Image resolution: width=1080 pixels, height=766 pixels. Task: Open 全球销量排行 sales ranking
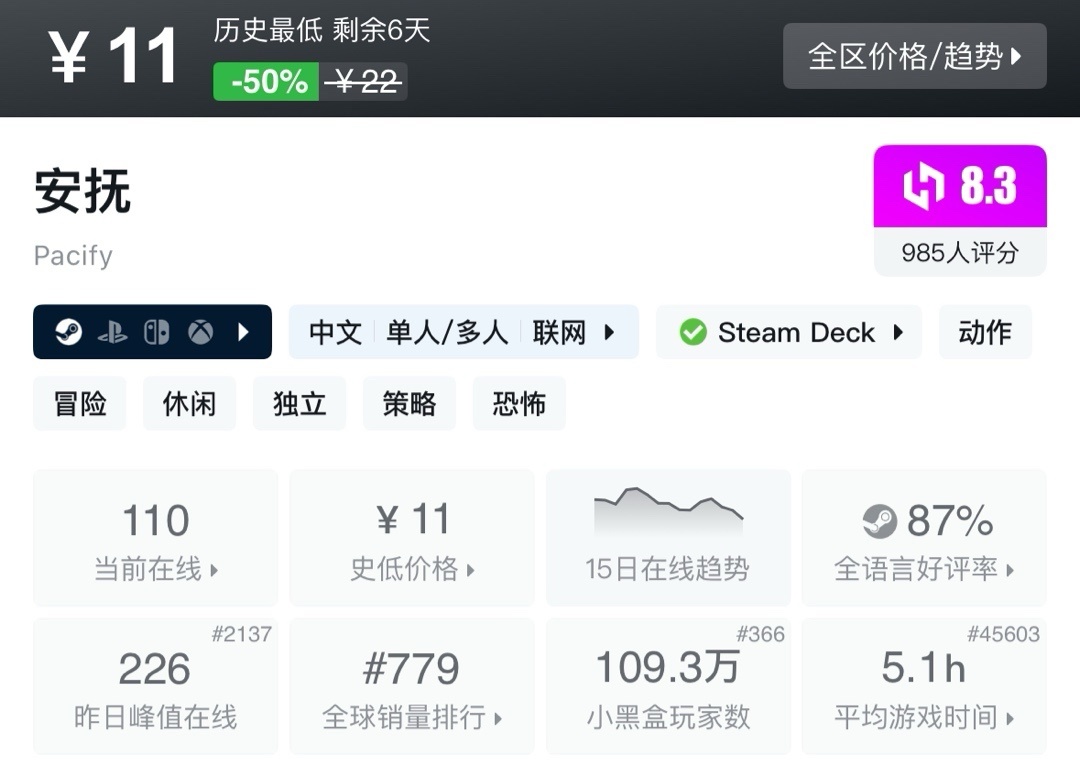click(412, 686)
